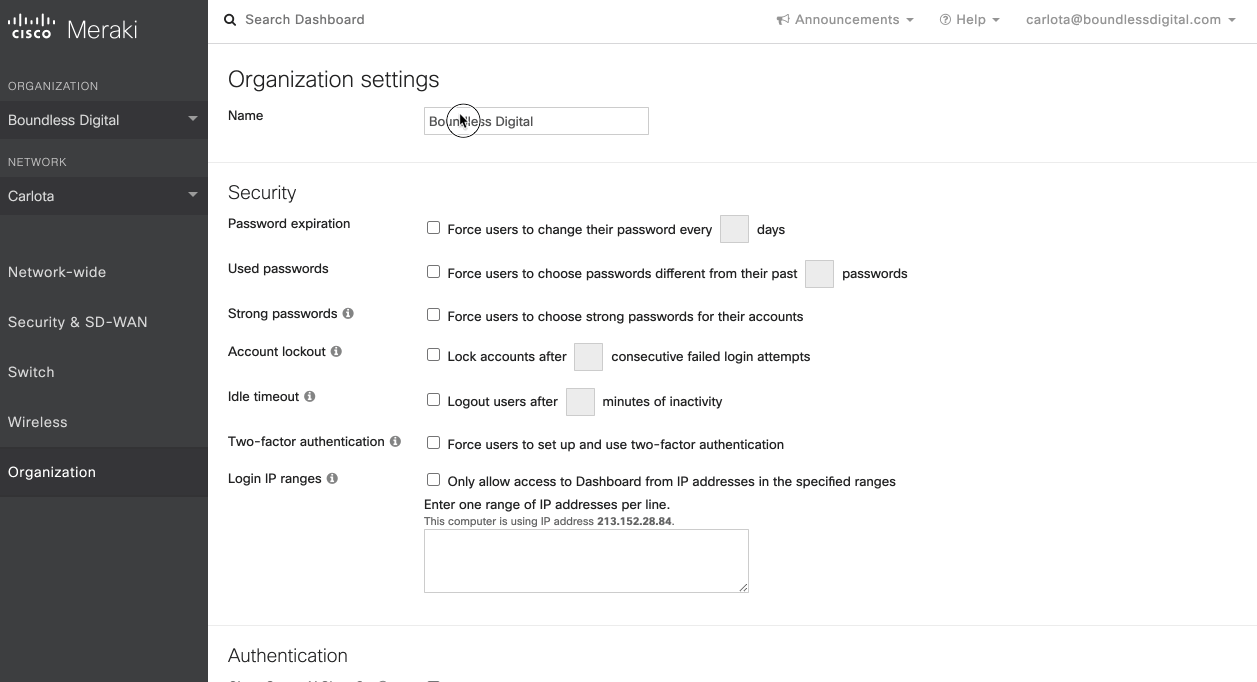Click the IP address 213.152.28.84 text
The width and height of the screenshot is (1257, 682).
[x=634, y=521]
